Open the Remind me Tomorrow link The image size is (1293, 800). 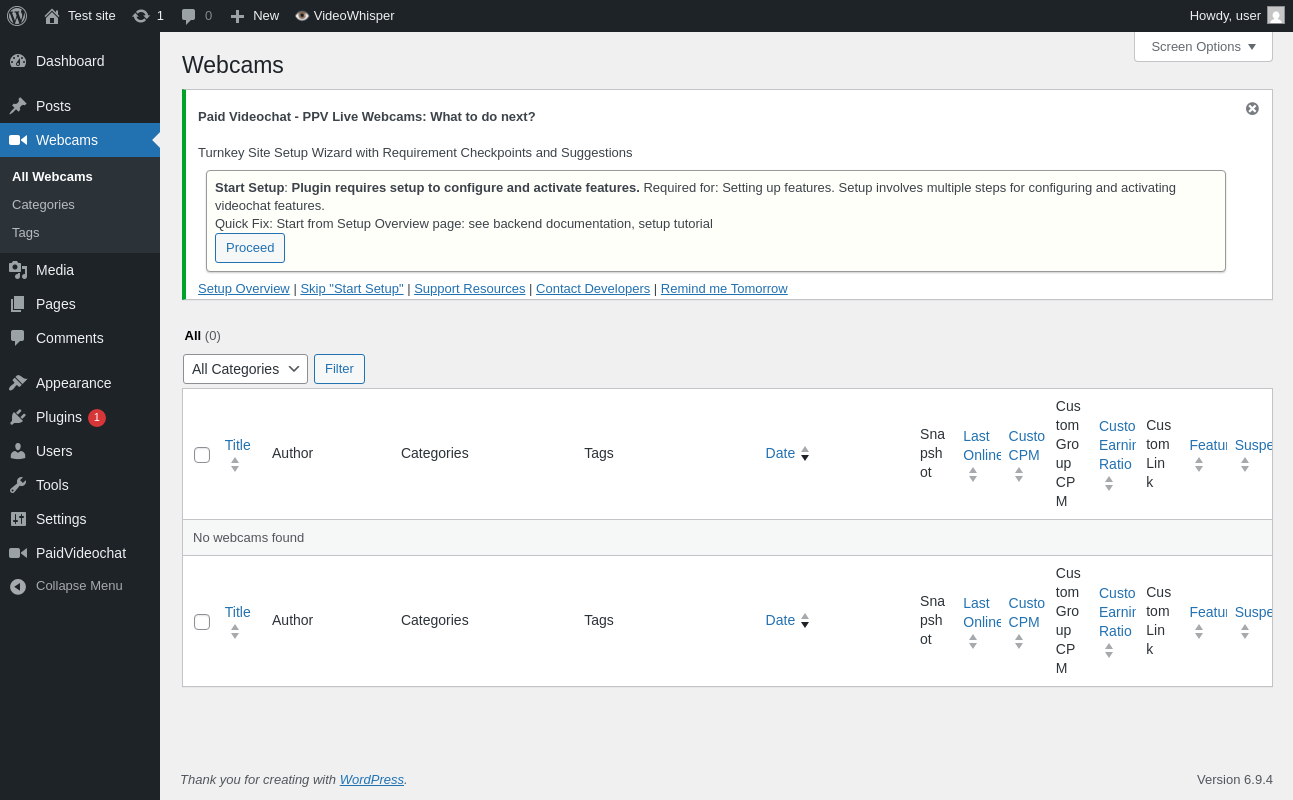tap(724, 288)
